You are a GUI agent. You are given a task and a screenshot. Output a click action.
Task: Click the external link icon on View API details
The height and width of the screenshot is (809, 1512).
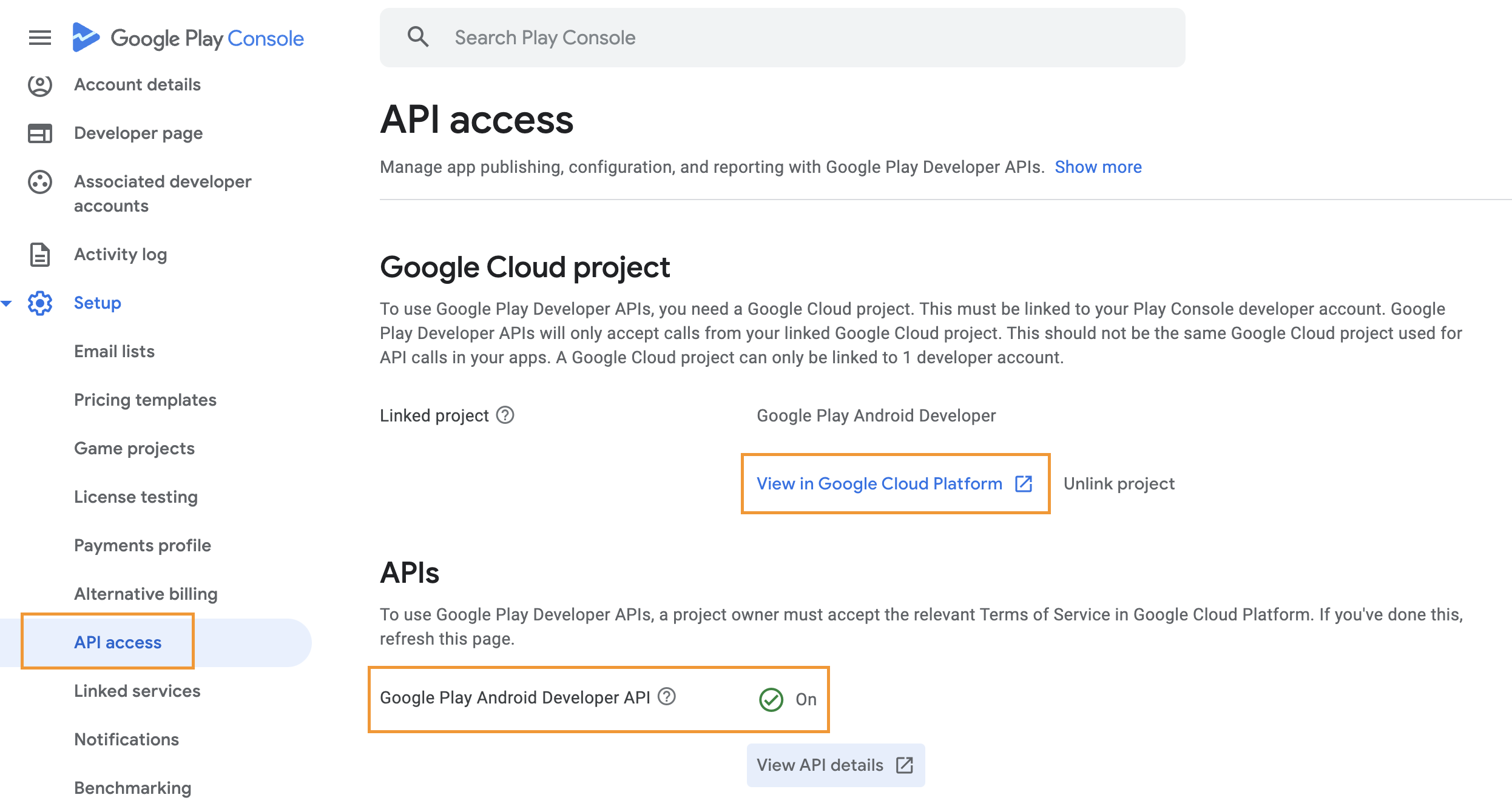[905, 765]
